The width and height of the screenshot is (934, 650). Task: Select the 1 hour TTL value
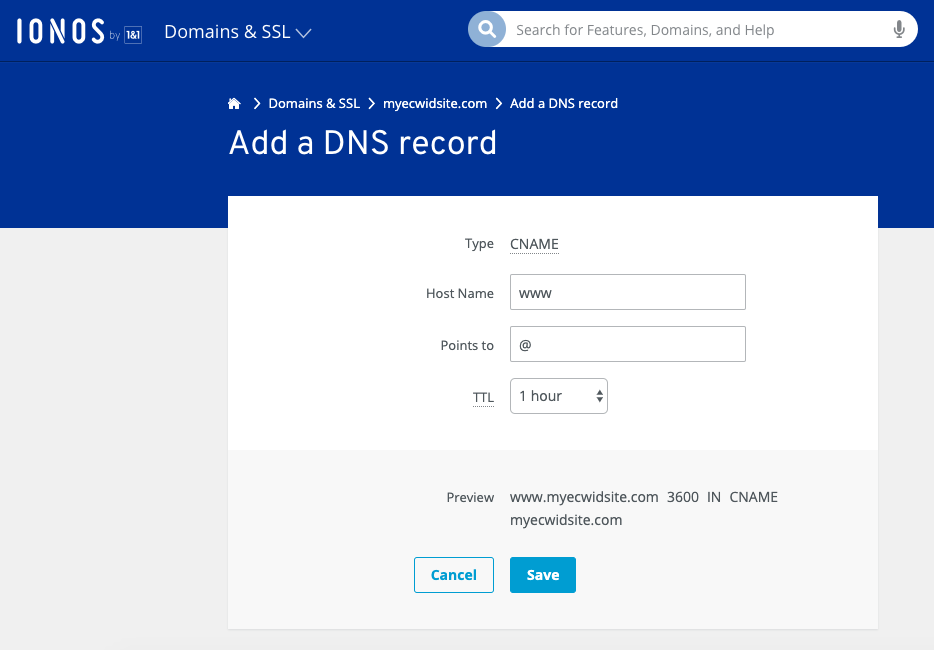coord(545,396)
